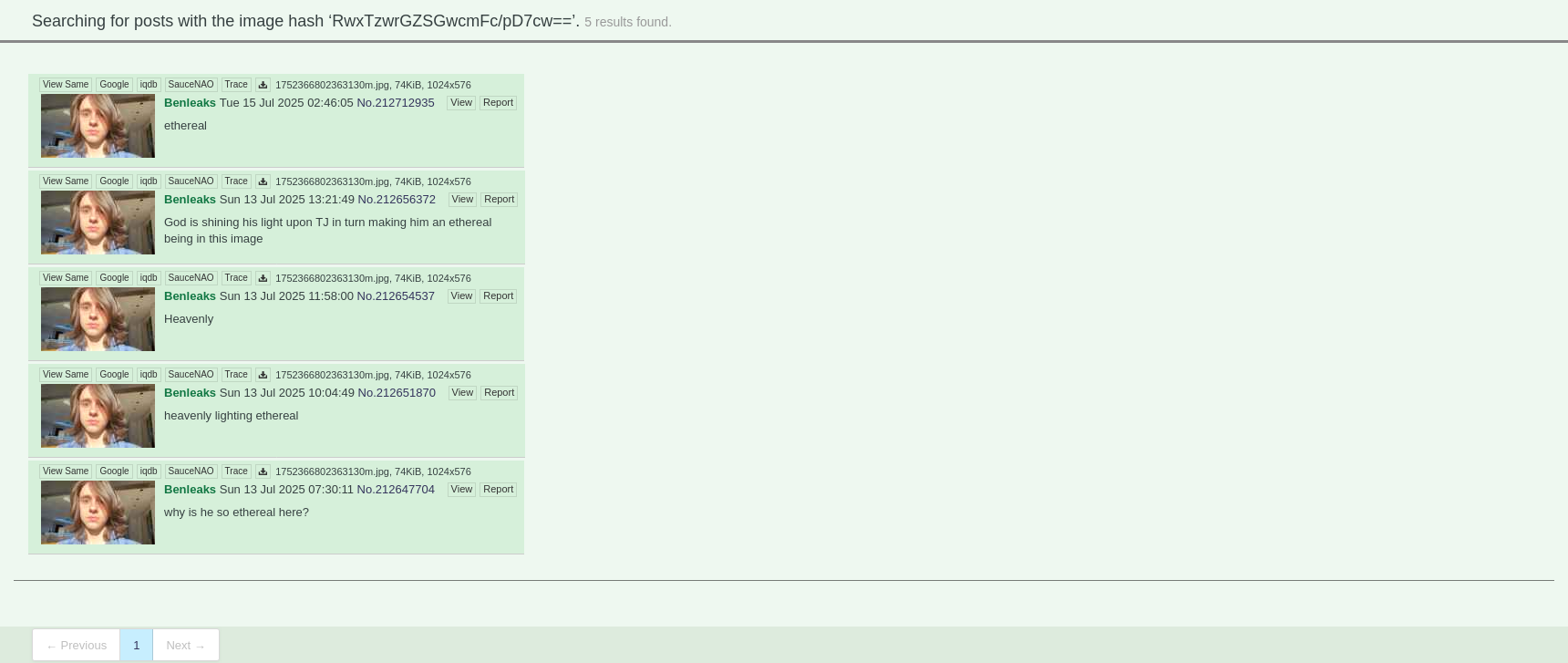Image resolution: width=1568 pixels, height=663 pixels.
Task: View post No.212651870
Action: click(462, 393)
